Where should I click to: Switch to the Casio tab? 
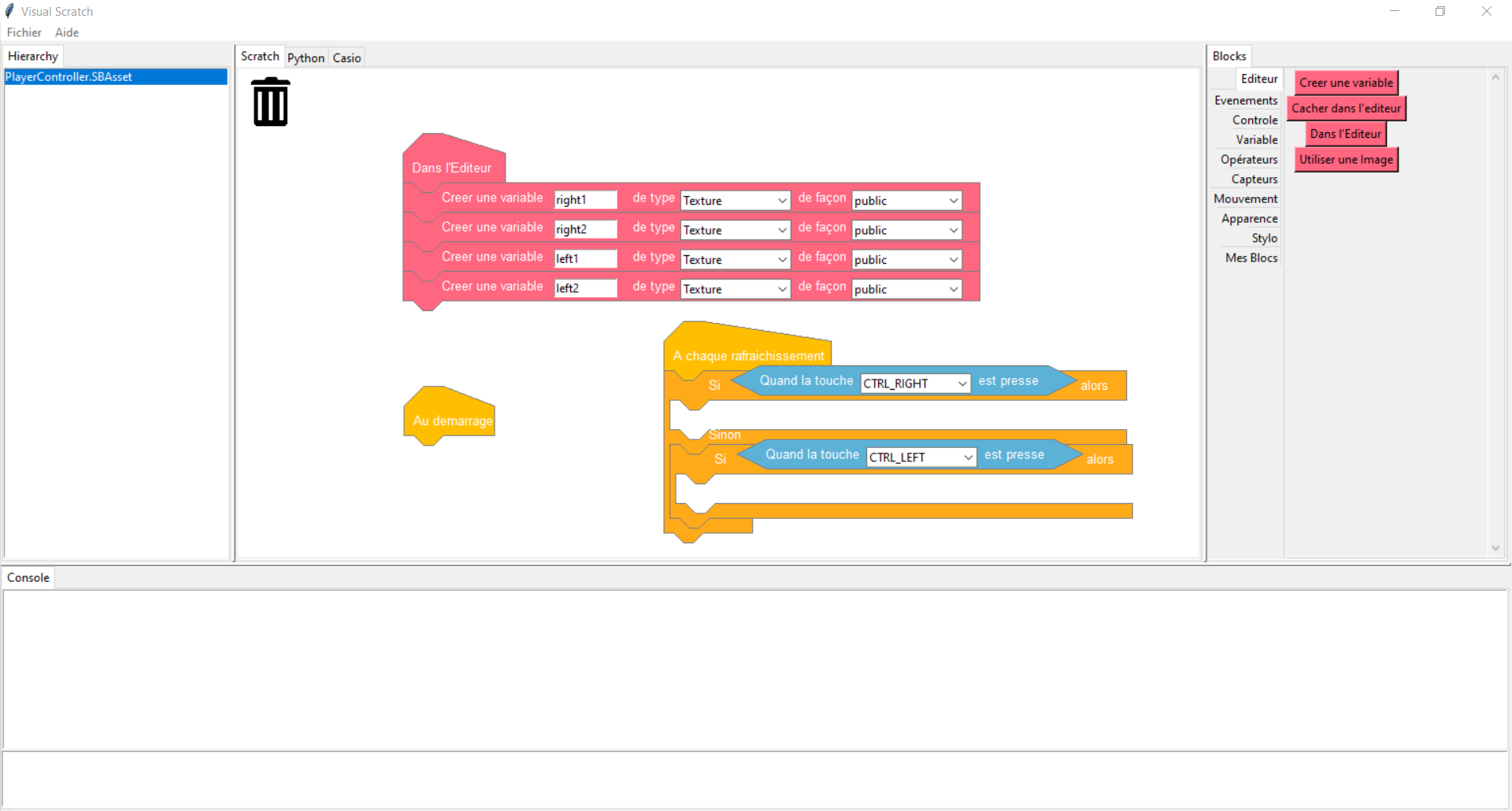(346, 57)
